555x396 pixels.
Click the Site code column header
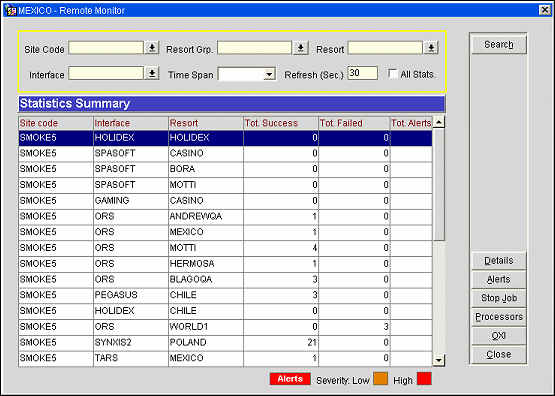tap(56, 123)
